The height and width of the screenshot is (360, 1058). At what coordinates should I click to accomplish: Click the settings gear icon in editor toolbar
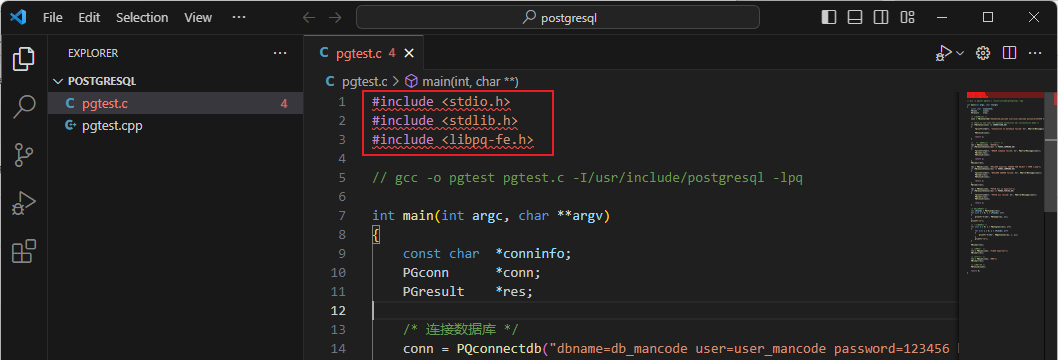pyautogui.click(x=983, y=53)
